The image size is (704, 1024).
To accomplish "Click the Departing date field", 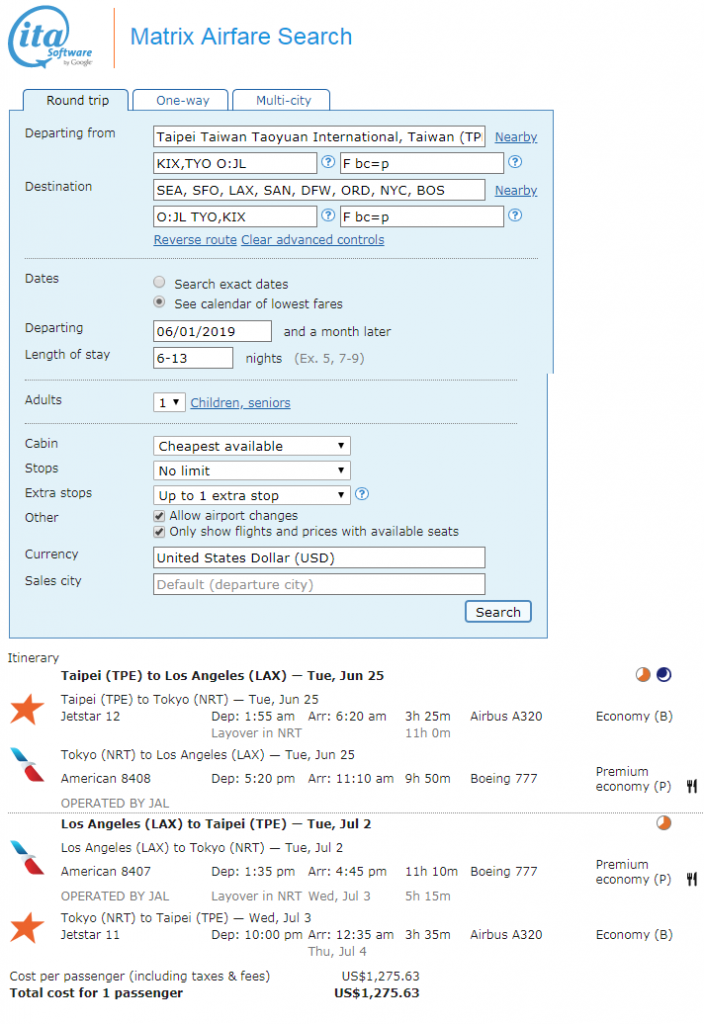I will pyautogui.click(x=212, y=331).
